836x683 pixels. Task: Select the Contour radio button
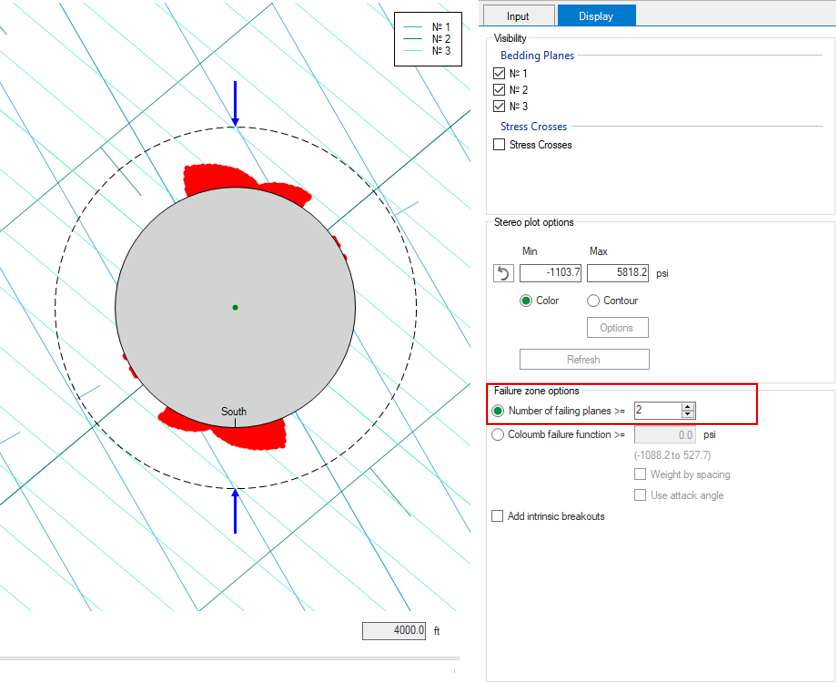click(x=594, y=301)
